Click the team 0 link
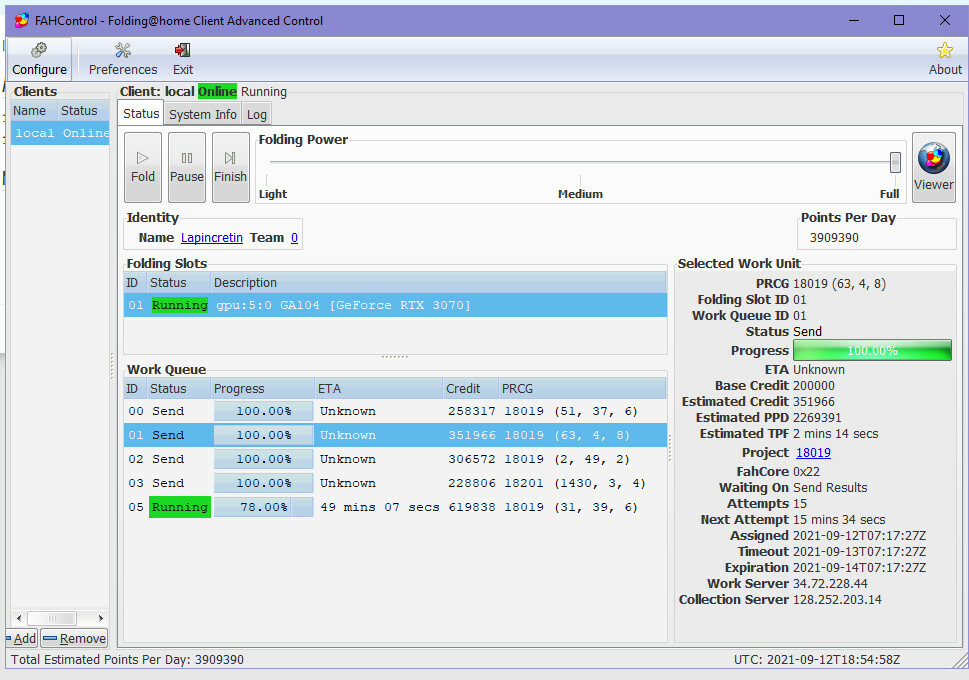 pos(294,238)
